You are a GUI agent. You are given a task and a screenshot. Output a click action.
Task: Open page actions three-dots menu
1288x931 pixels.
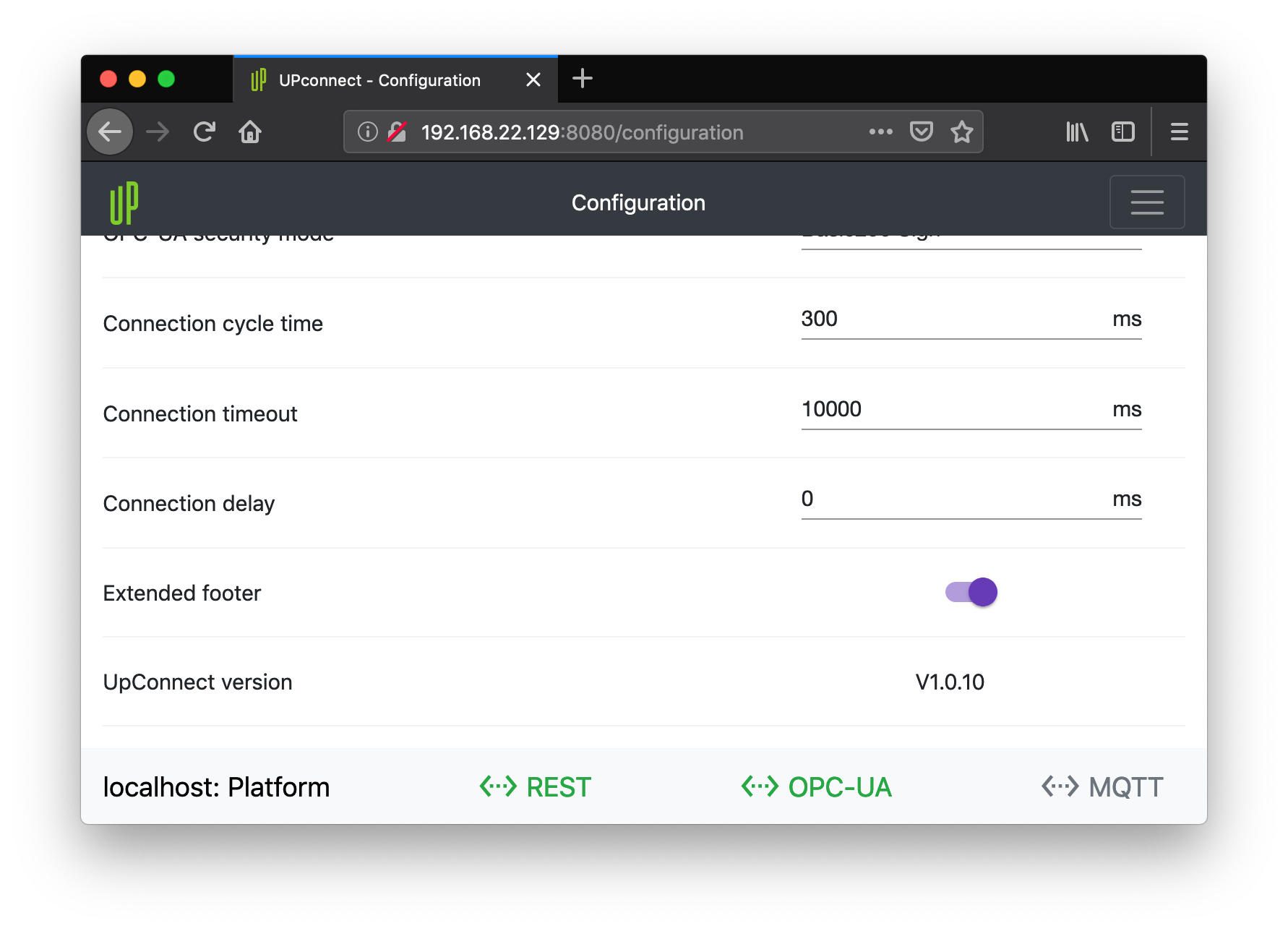click(880, 132)
